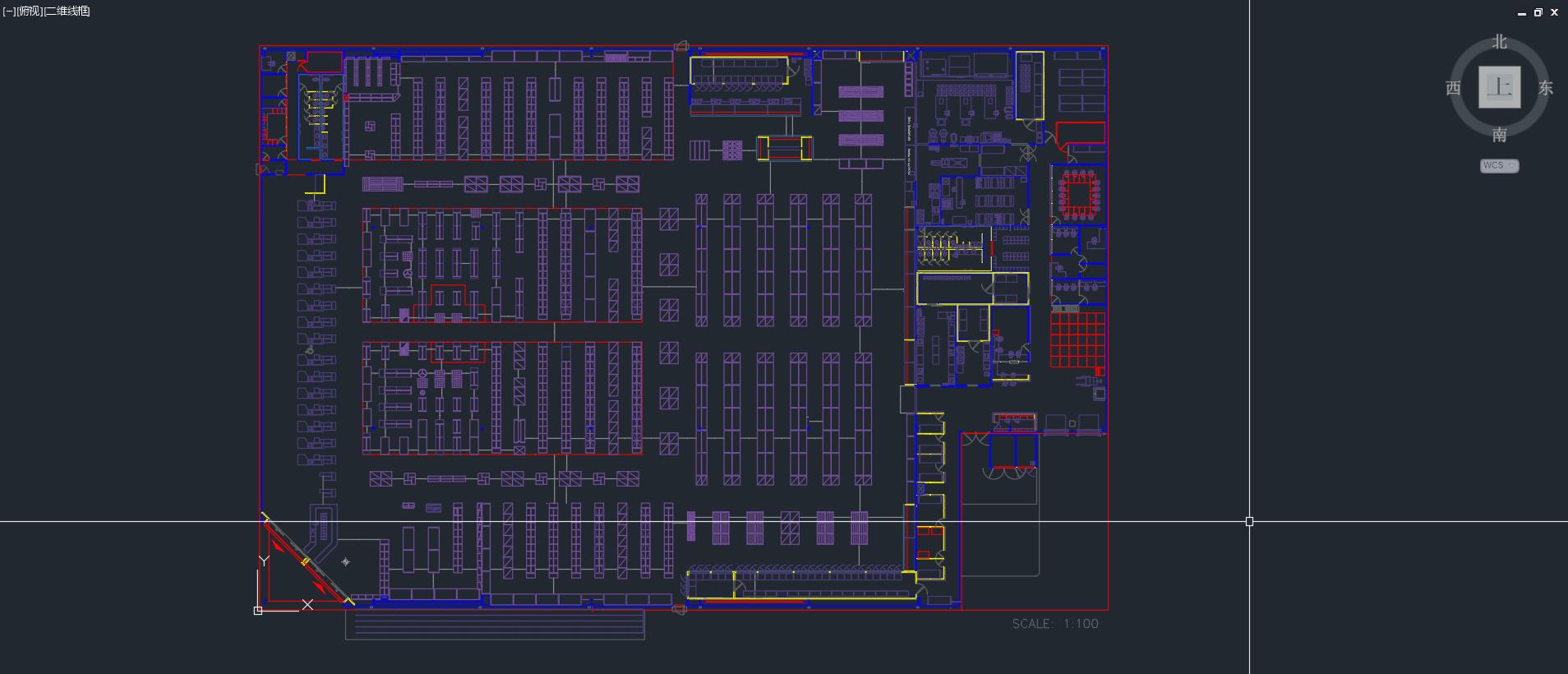Click the small star symbol near the diagonal entrance
The height and width of the screenshot is (674, 1568).
(346, 562)
